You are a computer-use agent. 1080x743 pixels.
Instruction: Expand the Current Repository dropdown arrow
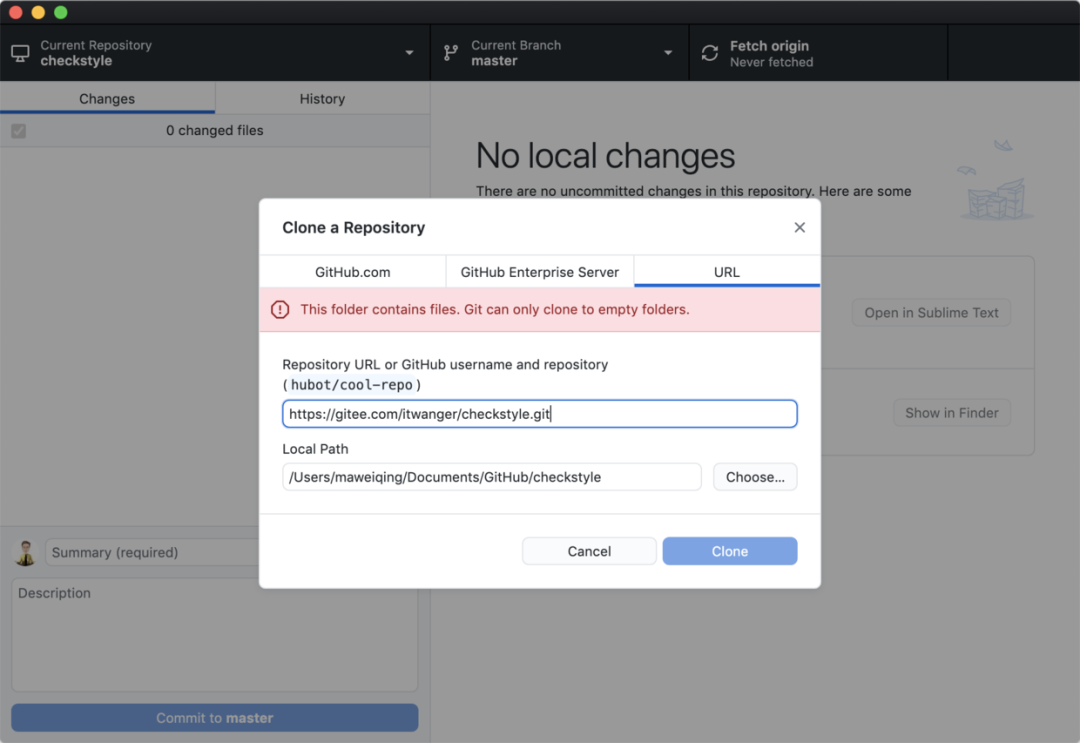point(409,53)
